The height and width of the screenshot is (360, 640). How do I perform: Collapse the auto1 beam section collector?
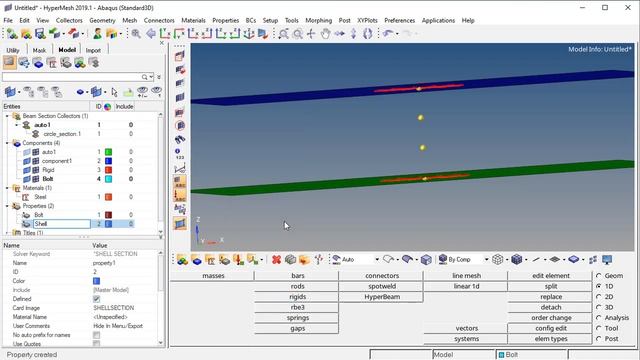point(17,125)
